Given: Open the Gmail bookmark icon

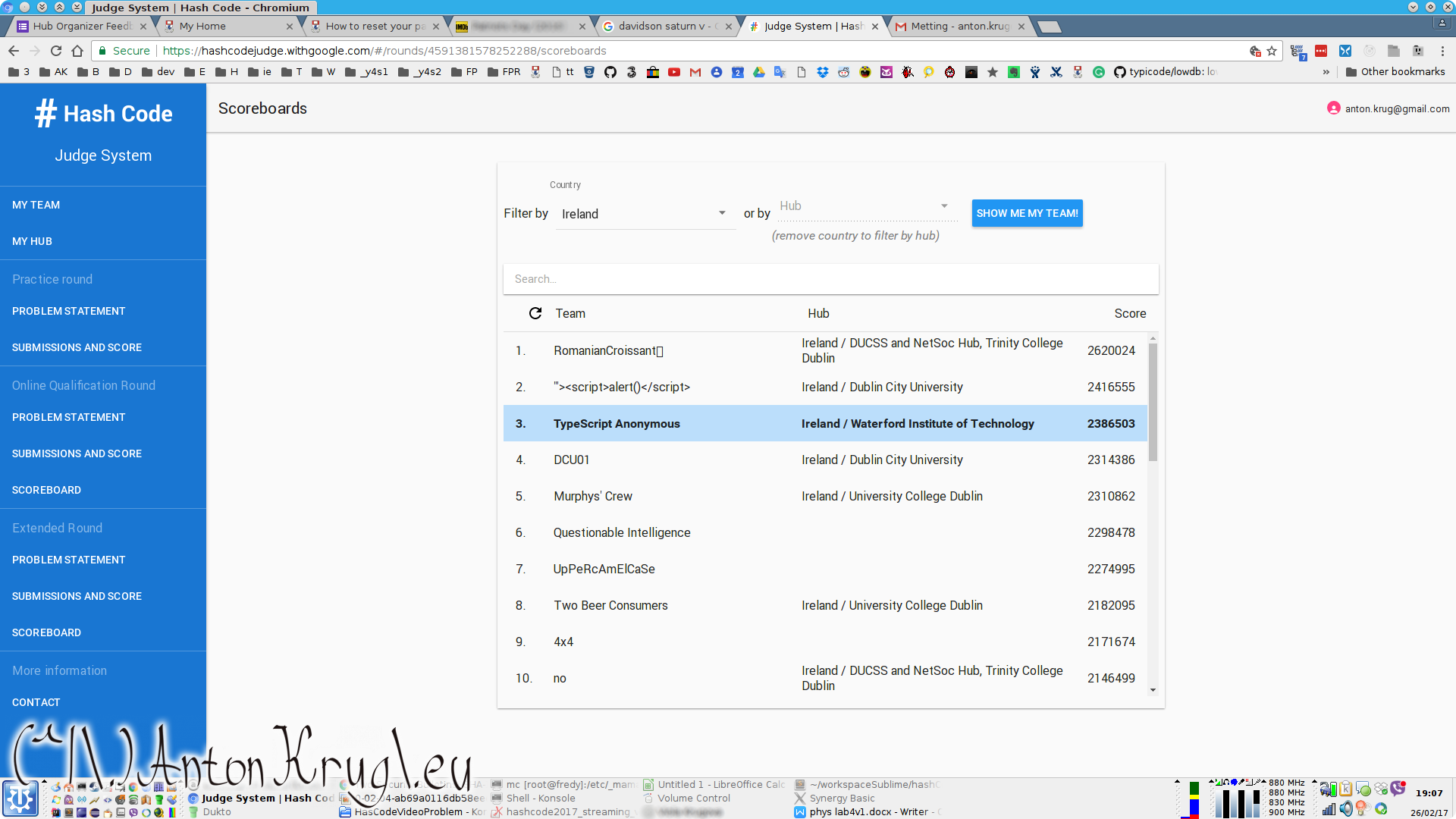Looking at the screenshot, I should point(695,72).
